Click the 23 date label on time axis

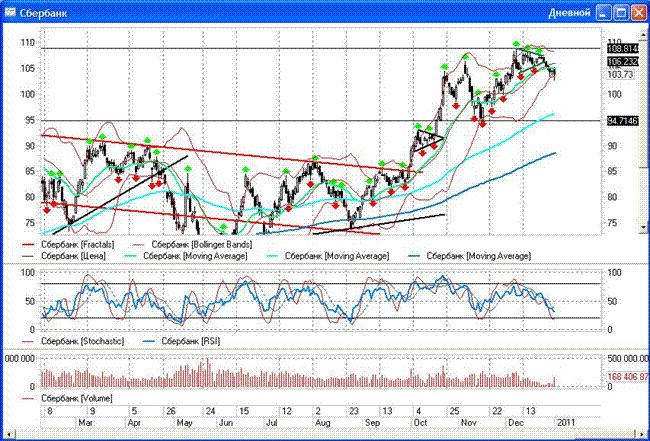coord(354,411)
